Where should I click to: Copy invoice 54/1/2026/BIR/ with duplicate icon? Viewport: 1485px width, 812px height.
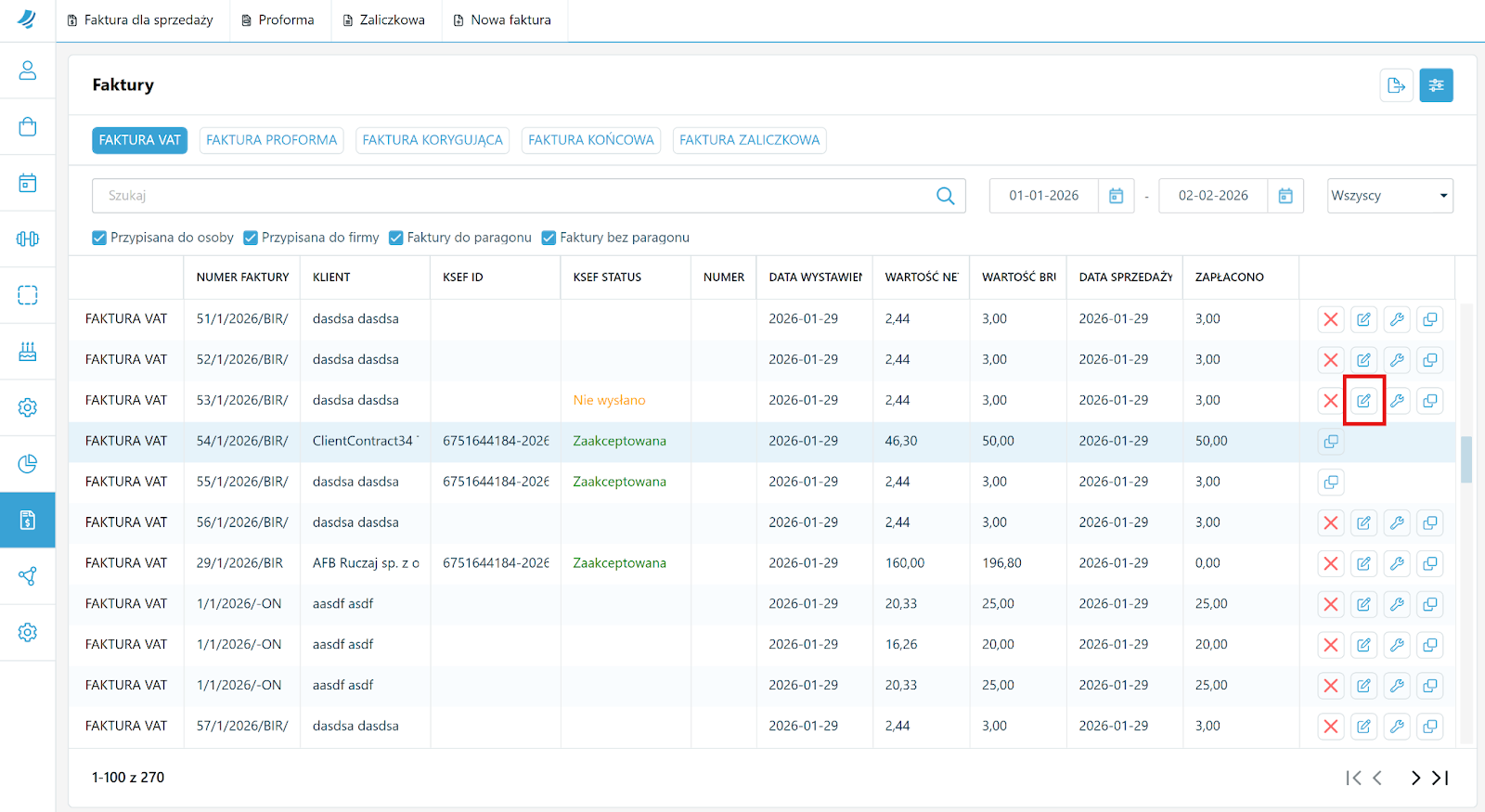[x=1330, y=442]
